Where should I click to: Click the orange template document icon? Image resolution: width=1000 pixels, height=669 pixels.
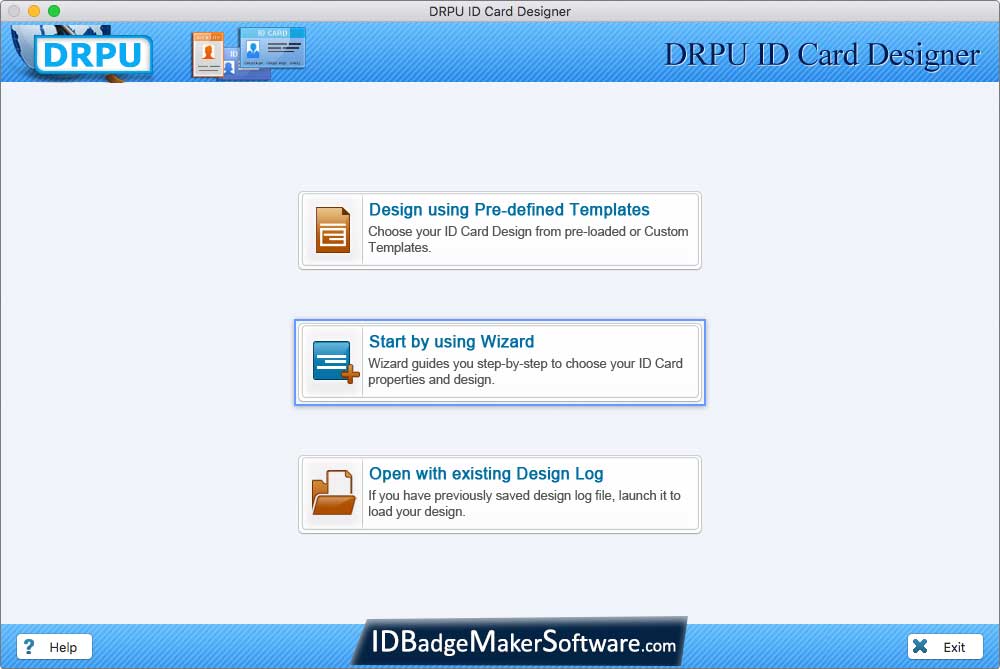(x=332, y=230)
